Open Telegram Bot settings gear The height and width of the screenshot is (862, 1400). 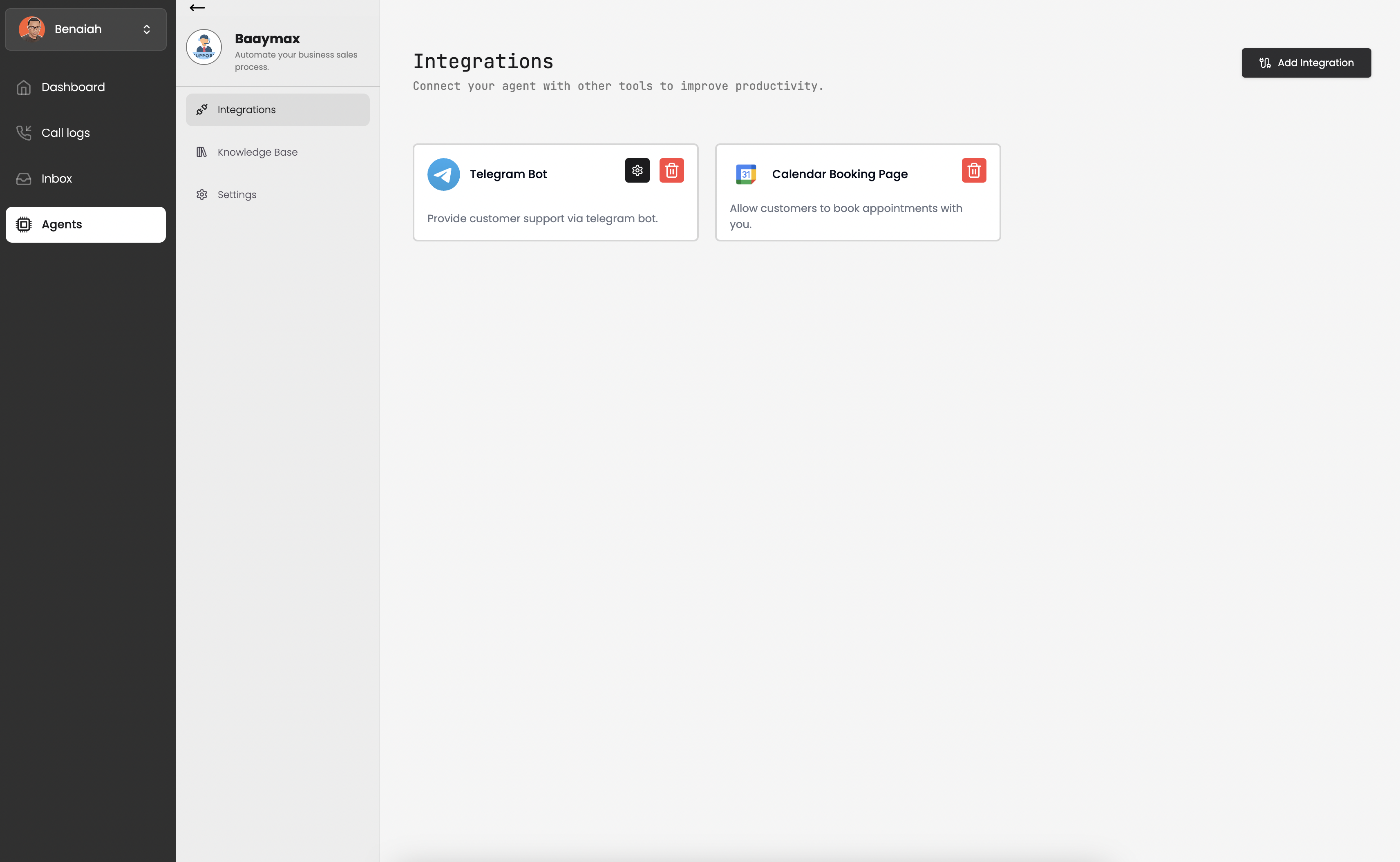[637, 170]
